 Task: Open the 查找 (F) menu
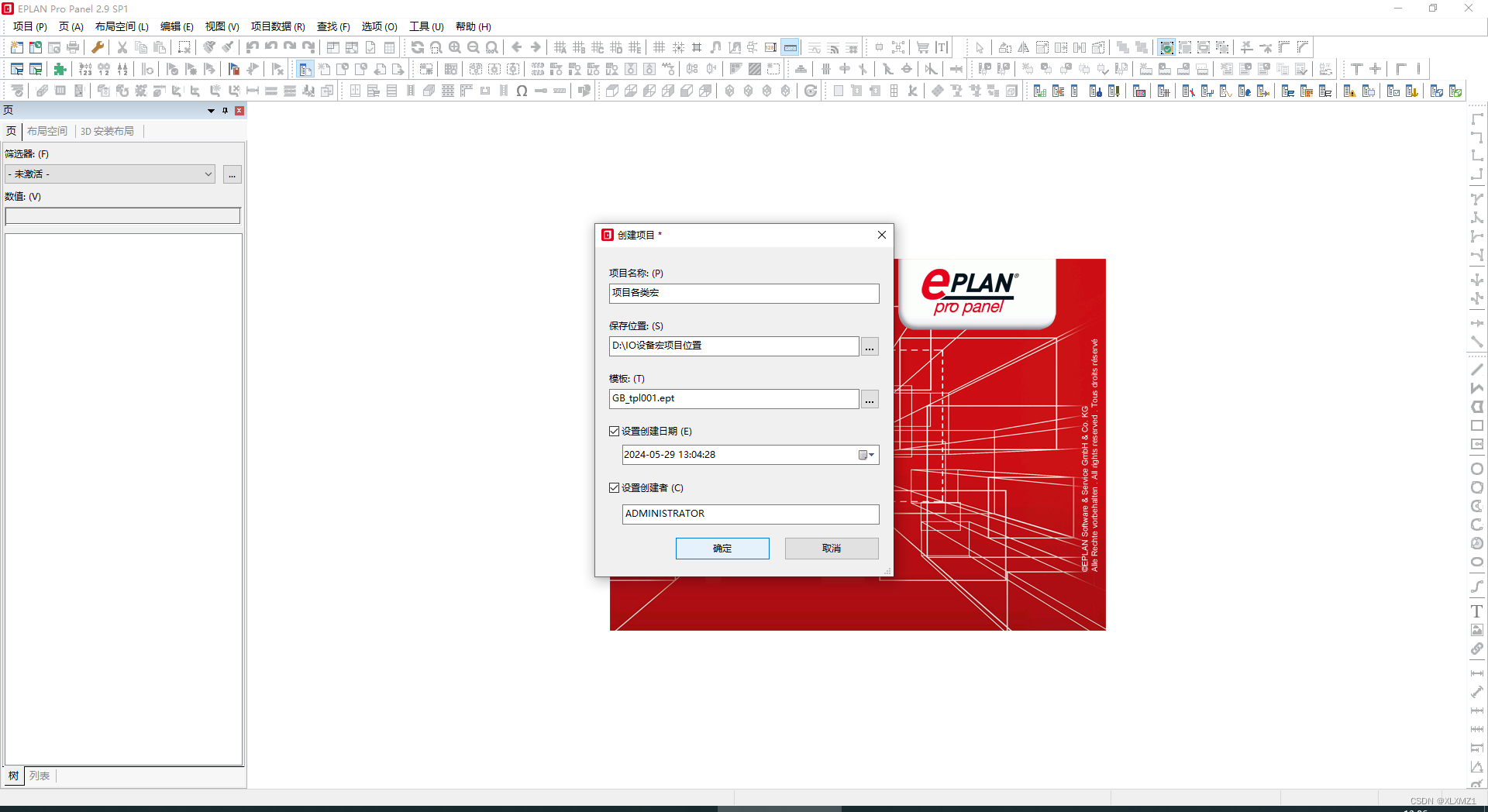(333, 26)
